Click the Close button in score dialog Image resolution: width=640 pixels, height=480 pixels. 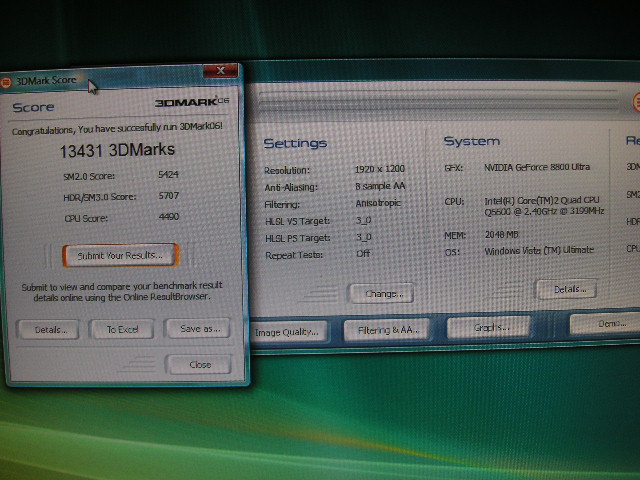coord(199,364)
